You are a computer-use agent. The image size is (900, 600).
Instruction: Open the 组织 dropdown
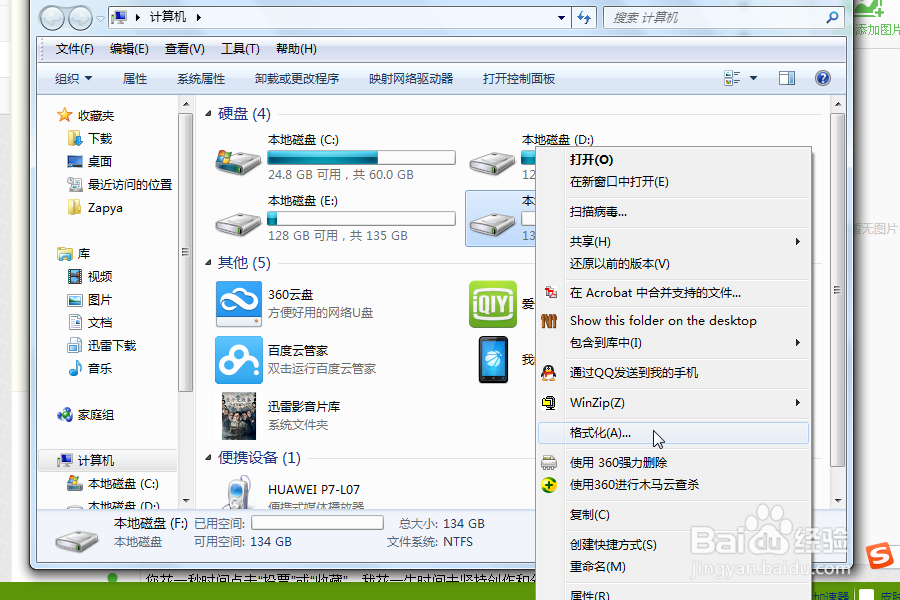click(73, 79)
